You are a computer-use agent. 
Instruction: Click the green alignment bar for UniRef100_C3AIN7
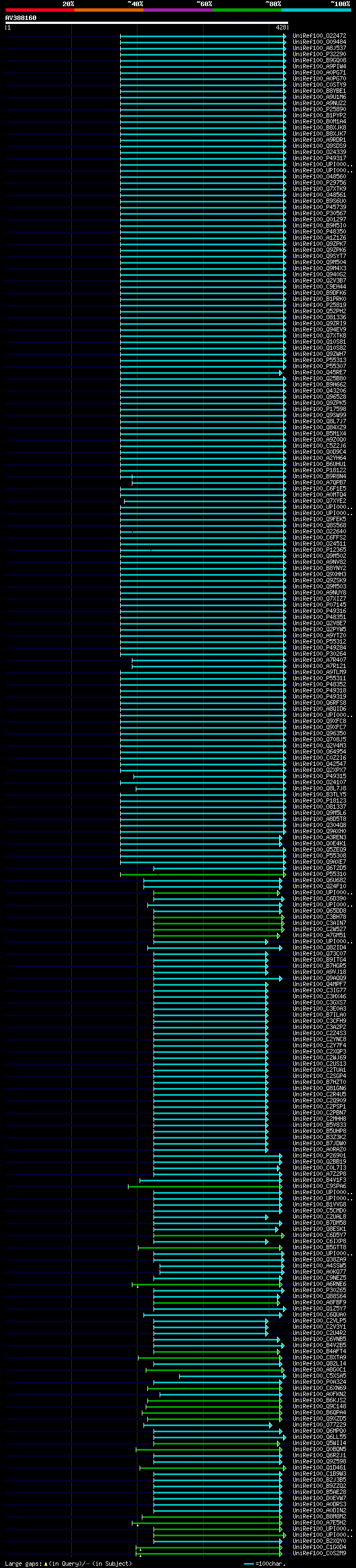coord(219,923)
